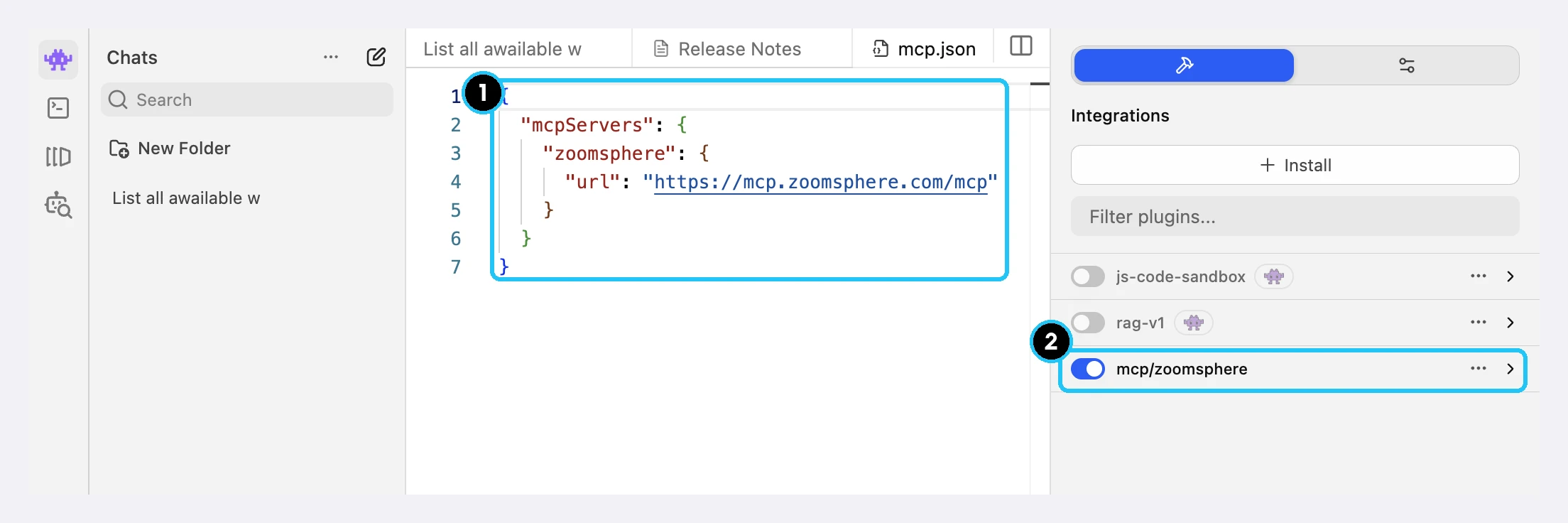Open more options for rag-v1
Image resolution: width=1568 pixels, height=523 pixels.
(x=1479, y=322)
